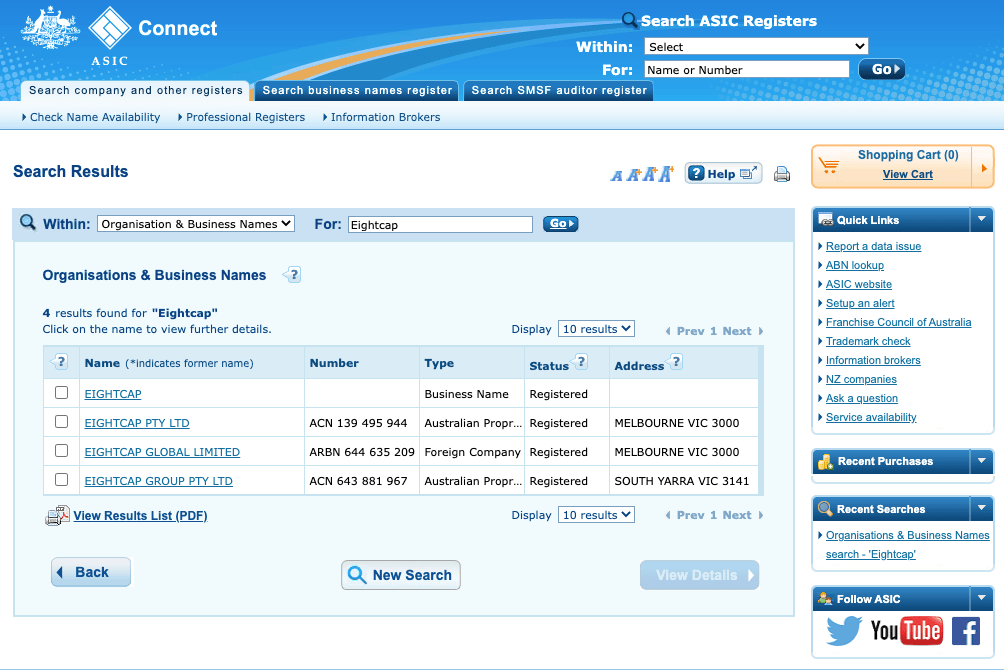Screen dimensions: 1004x671
Task: Expand the top Display 10 results dropdown
Action: pos(596,329)
